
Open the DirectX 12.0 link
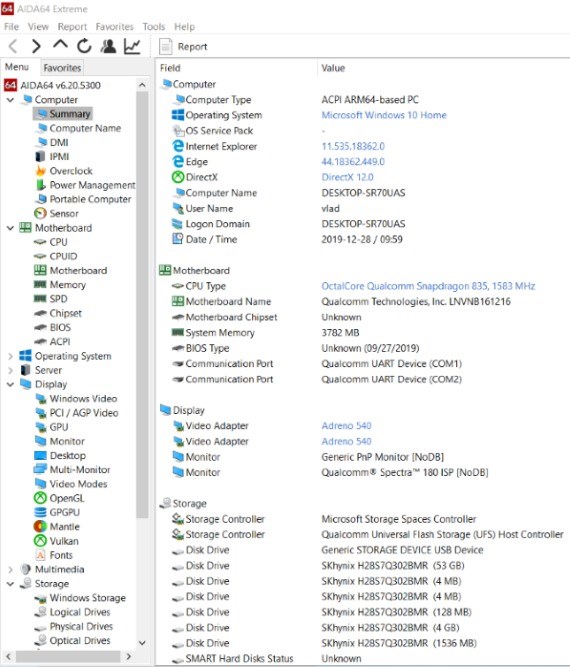[348, 177]
